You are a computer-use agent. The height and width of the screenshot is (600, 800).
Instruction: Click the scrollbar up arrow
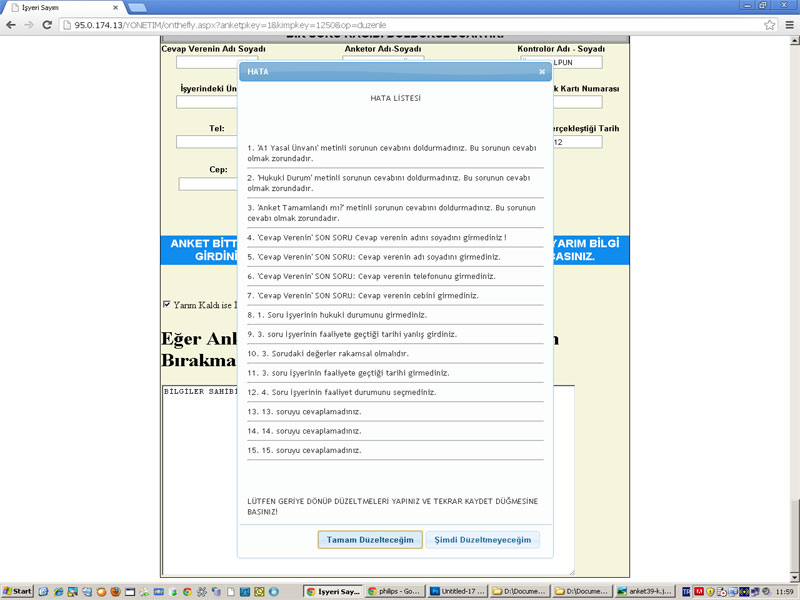[794, 41]
